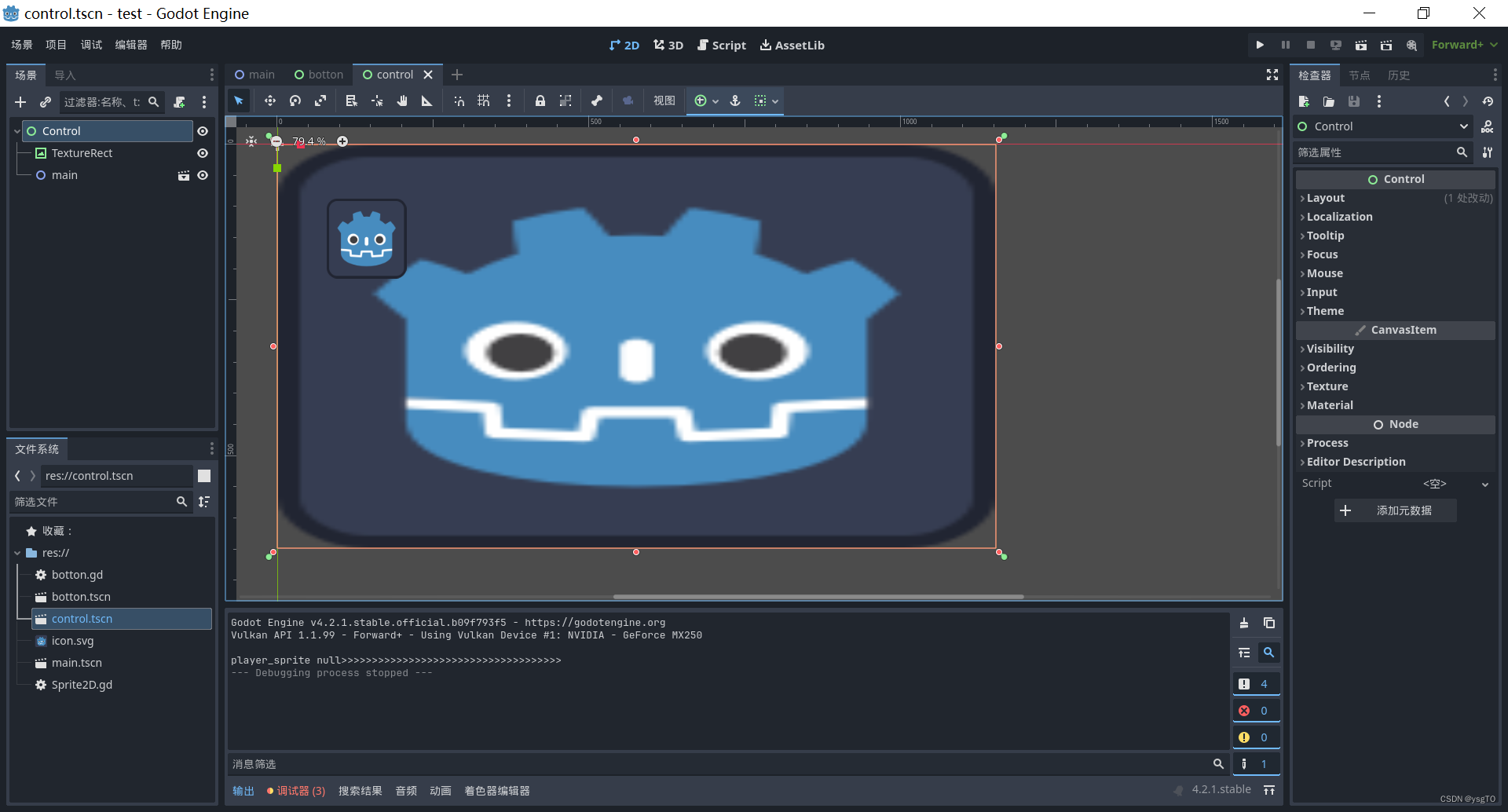The width and height of the screenshot is (1508, 812).
Task: Open the Forward+ renderer dropdown
Action: tap(1464, 45)
